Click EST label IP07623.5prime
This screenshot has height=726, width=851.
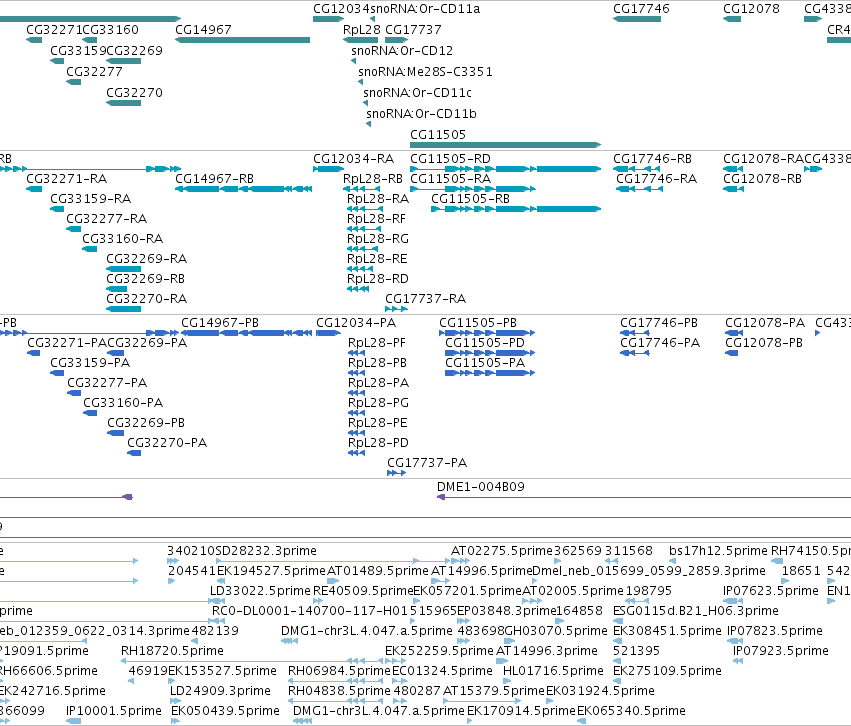(x=771, y=590)
